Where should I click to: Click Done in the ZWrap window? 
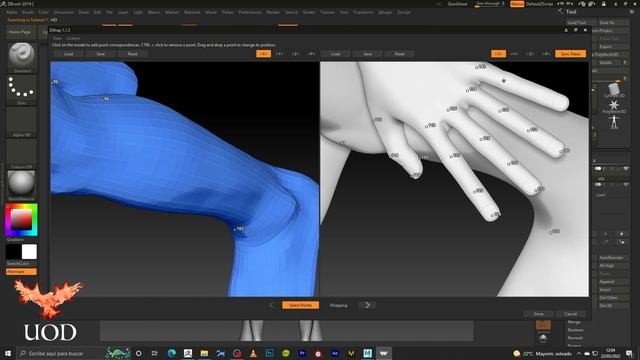[538, 314]
